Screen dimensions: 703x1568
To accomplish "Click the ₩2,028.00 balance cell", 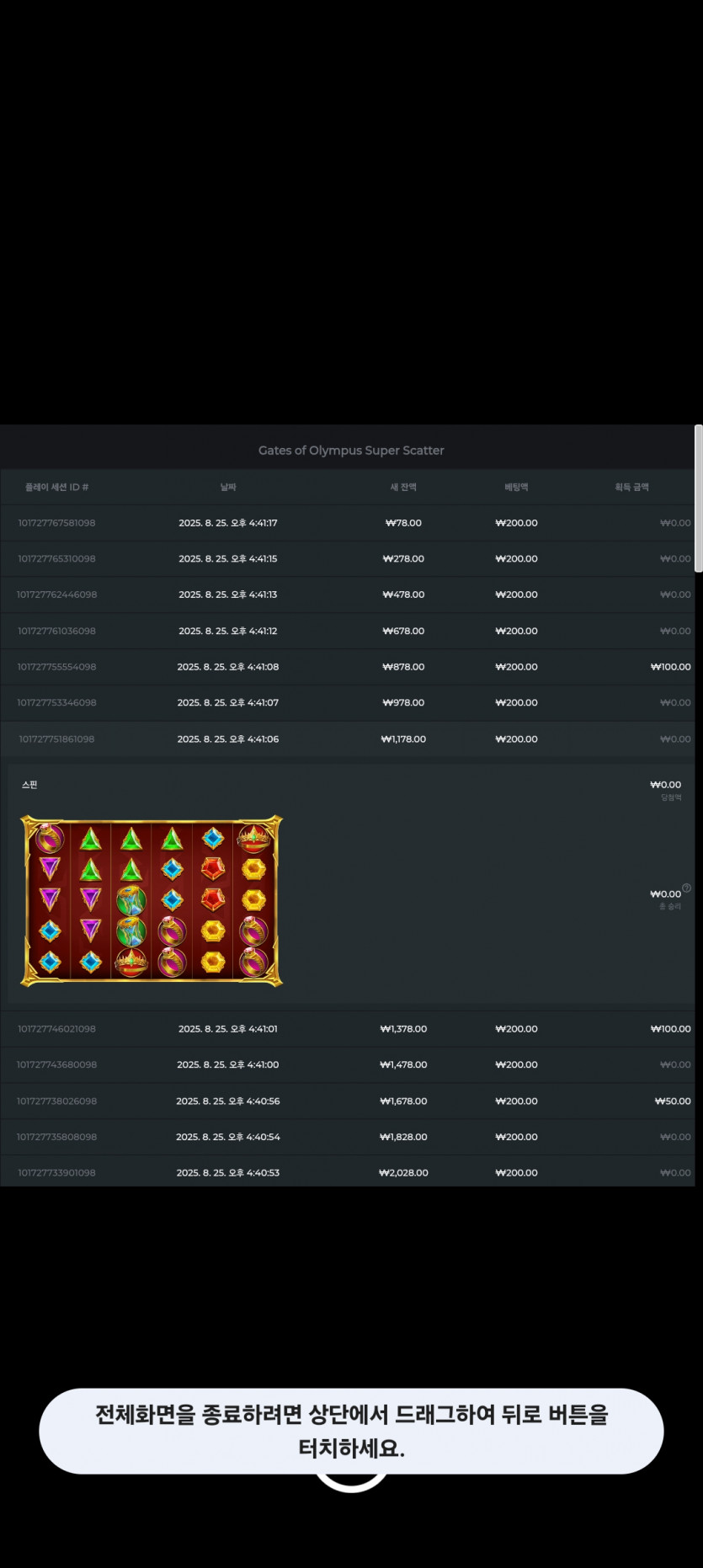I will 403,1173.
